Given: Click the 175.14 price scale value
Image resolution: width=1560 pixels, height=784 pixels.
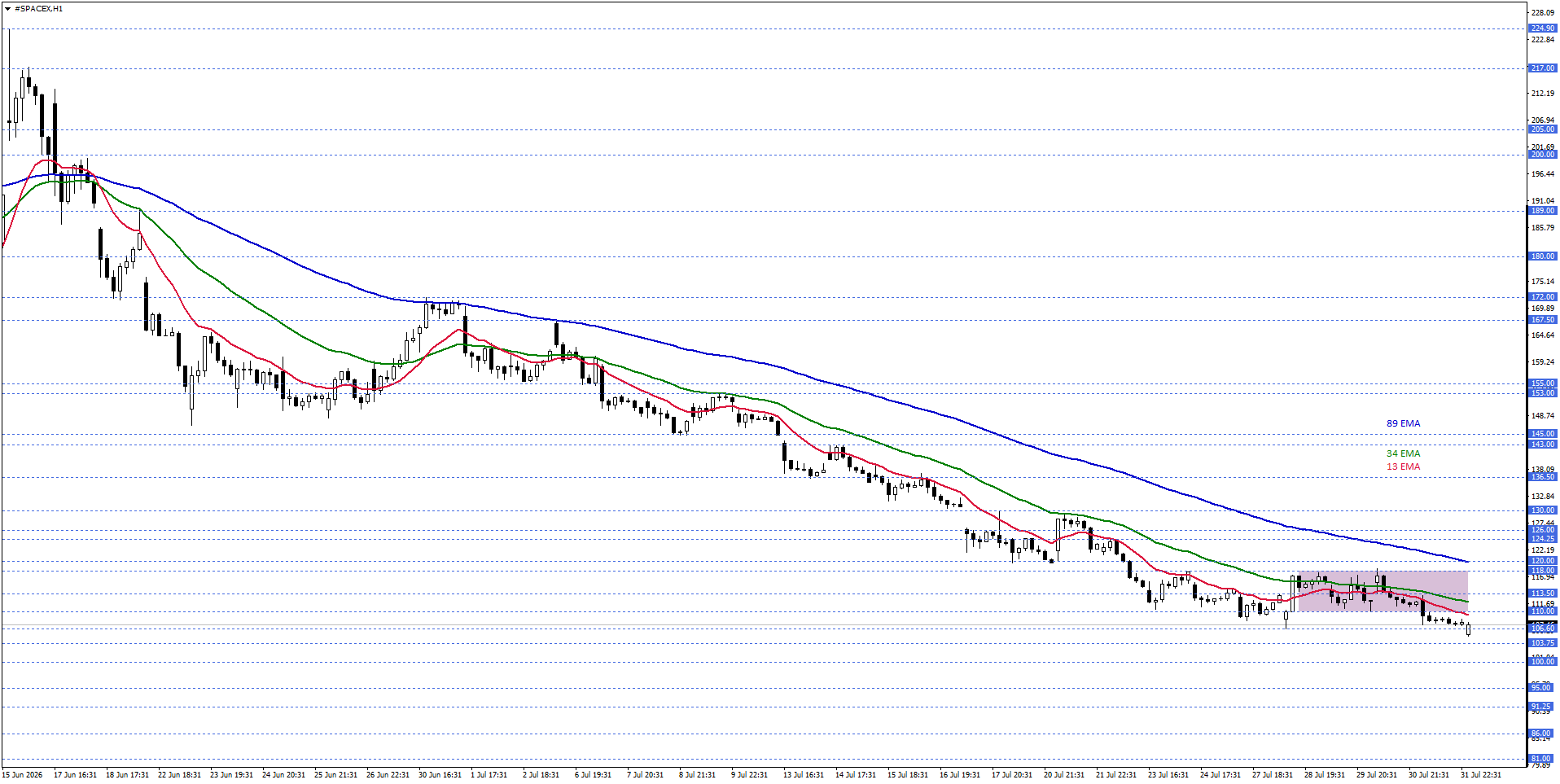Looking at the screenshot, I should [1543, 282].
